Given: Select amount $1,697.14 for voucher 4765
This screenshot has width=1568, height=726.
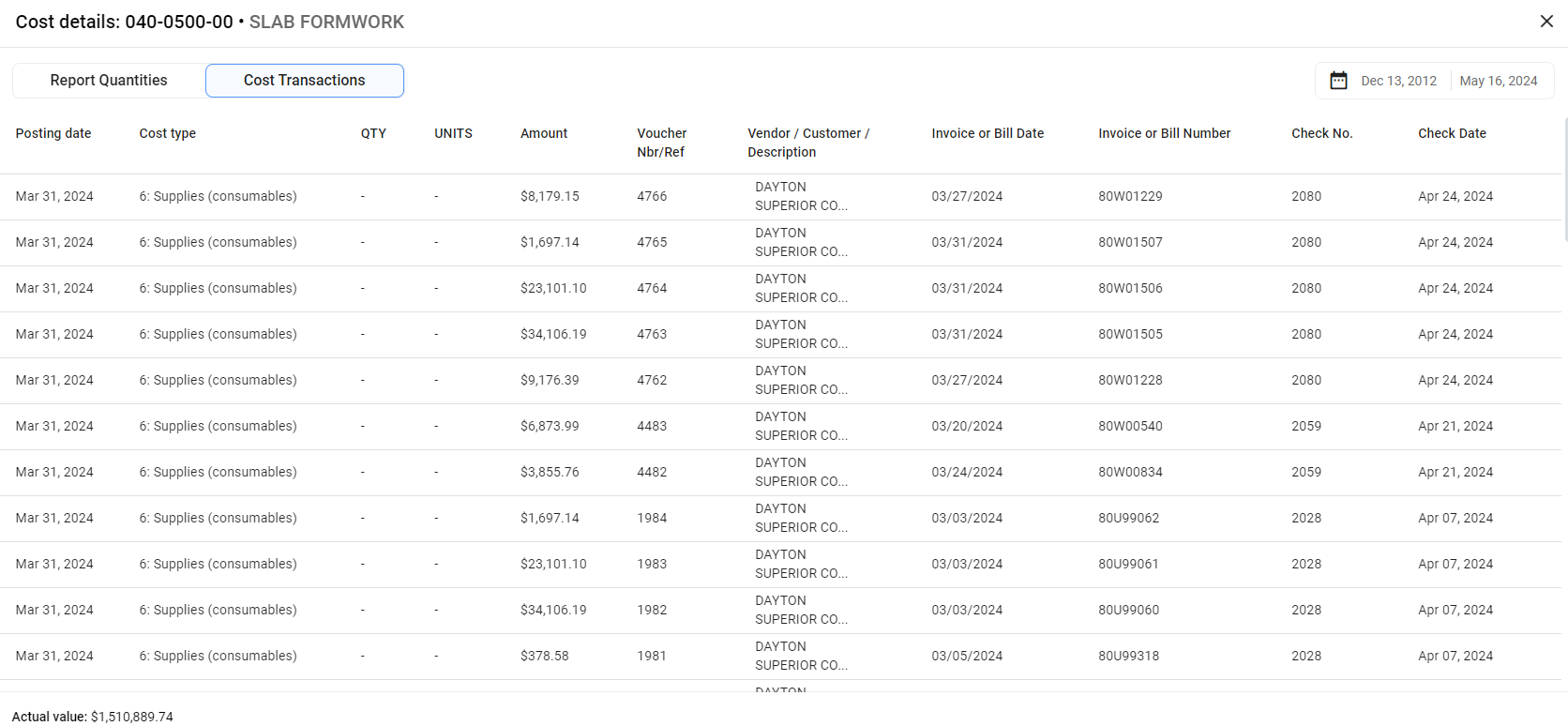Looking at the screenshot, I should point(550,242).
